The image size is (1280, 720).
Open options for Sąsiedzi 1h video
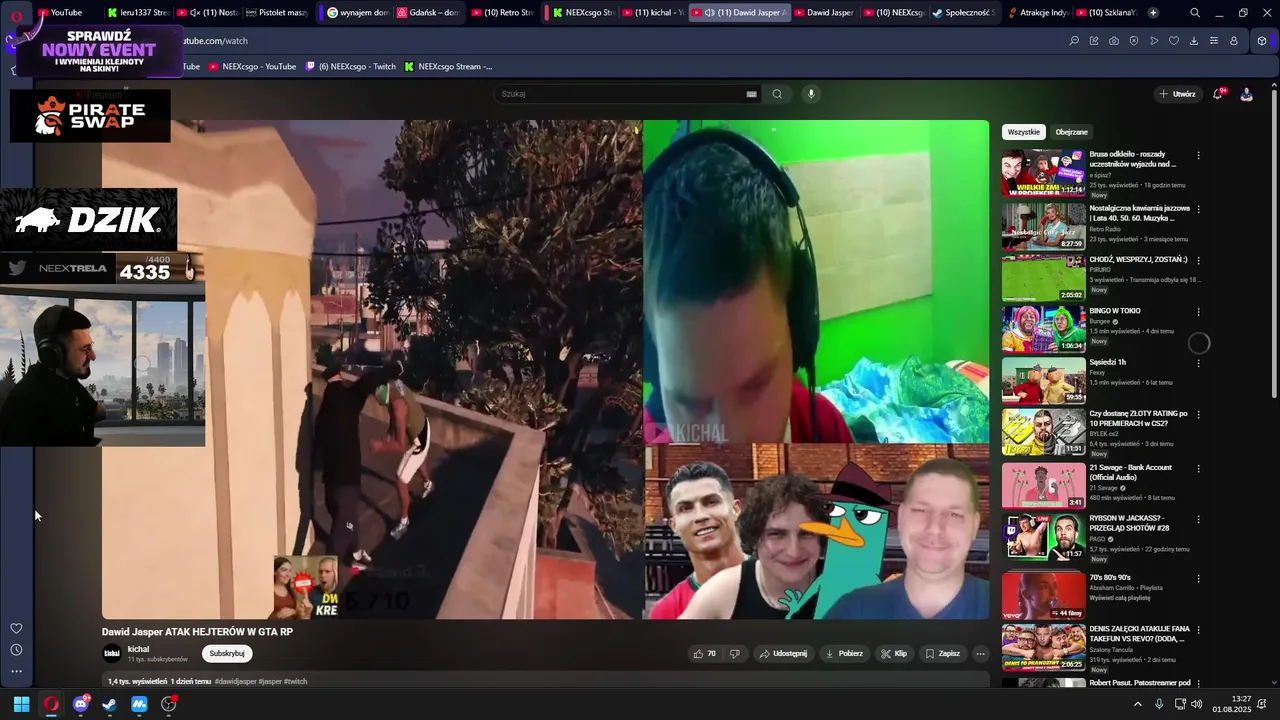(x=1198, y=363)
